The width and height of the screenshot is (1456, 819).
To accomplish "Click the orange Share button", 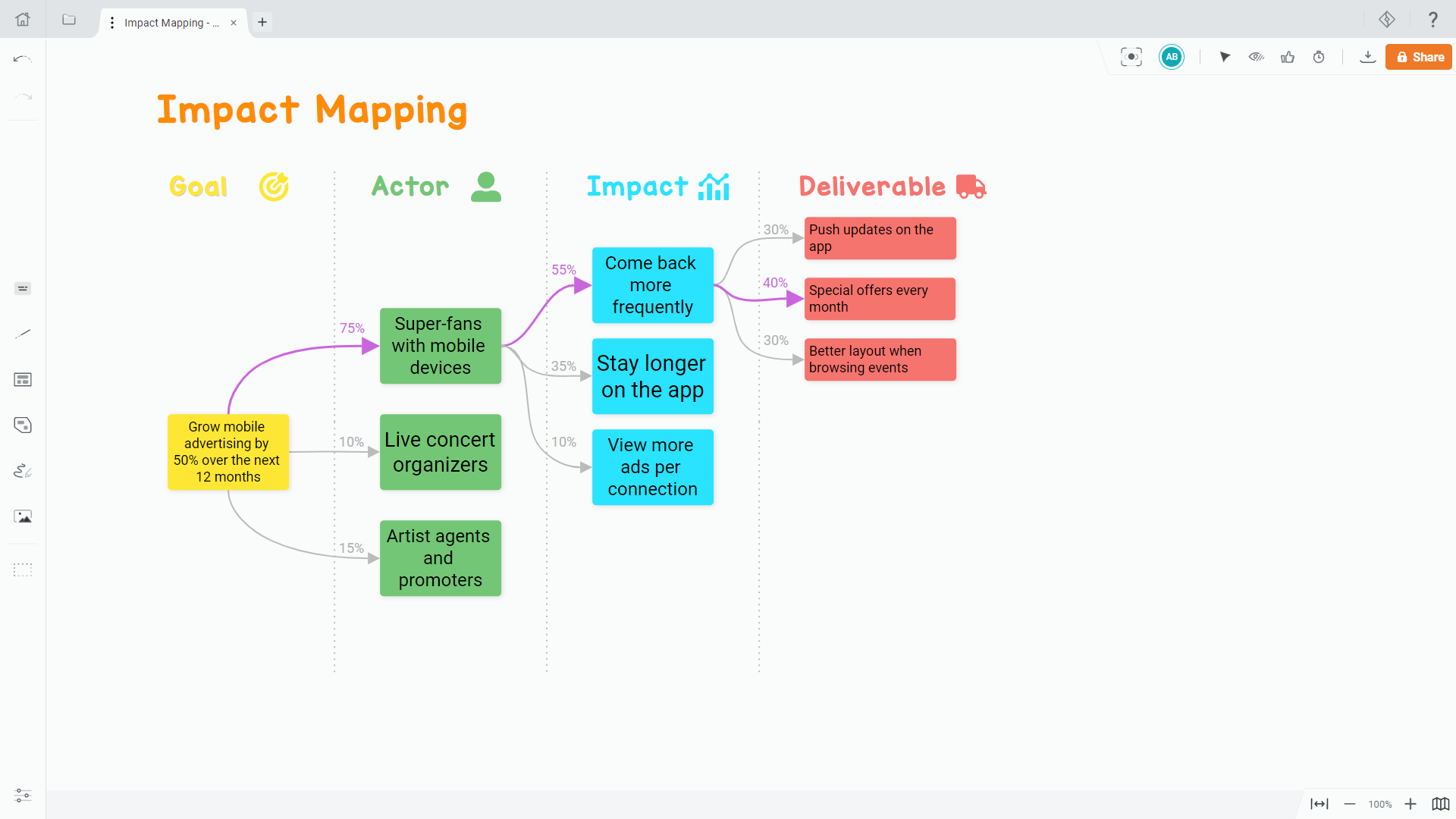I will (x=1418, y=57).
